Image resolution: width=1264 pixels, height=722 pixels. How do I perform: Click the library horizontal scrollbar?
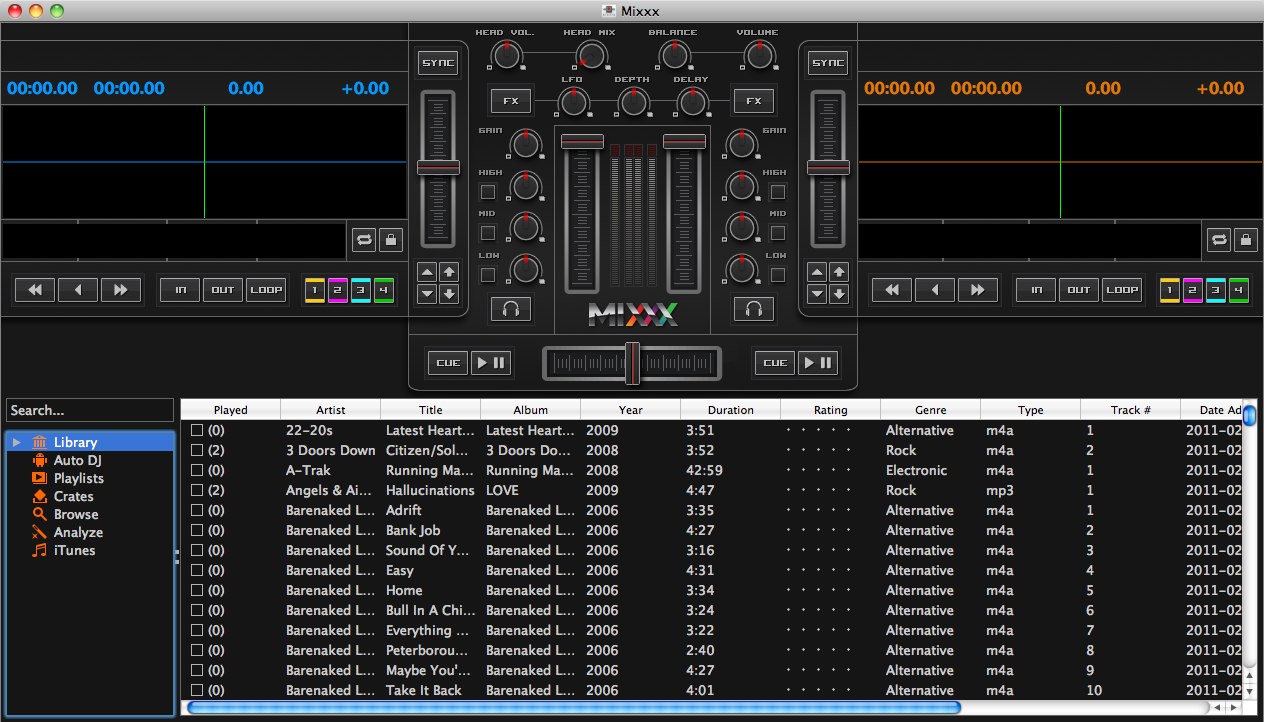574,707
